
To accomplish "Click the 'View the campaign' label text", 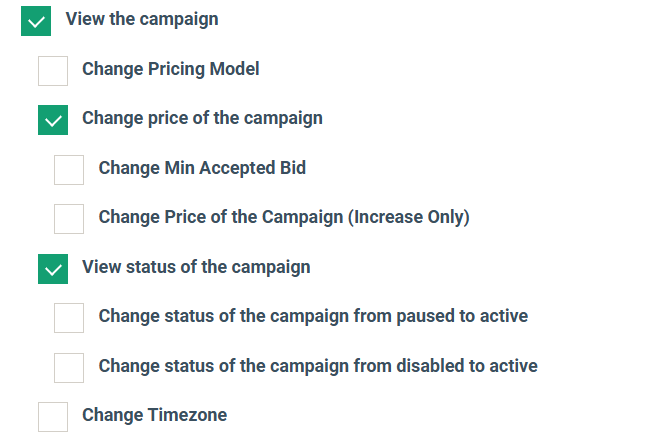I will coord(142,19).
